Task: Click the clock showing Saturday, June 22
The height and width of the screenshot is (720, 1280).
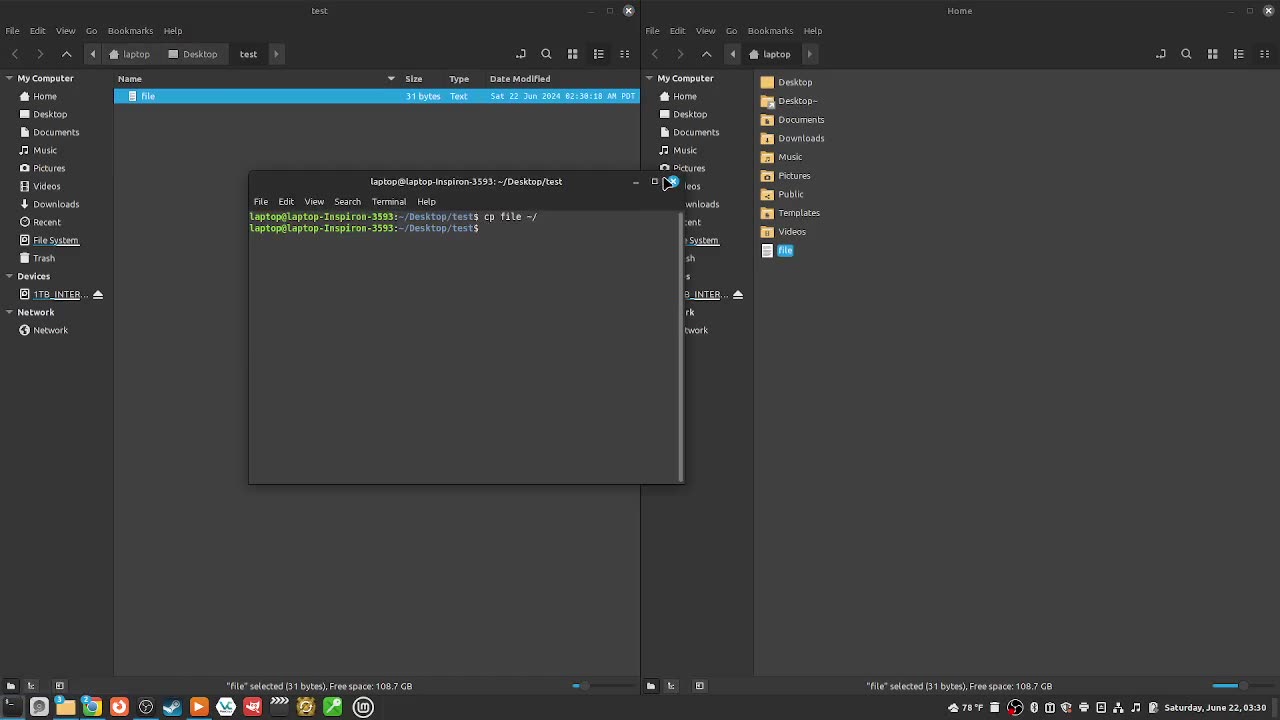Action: coord(1215,708)
